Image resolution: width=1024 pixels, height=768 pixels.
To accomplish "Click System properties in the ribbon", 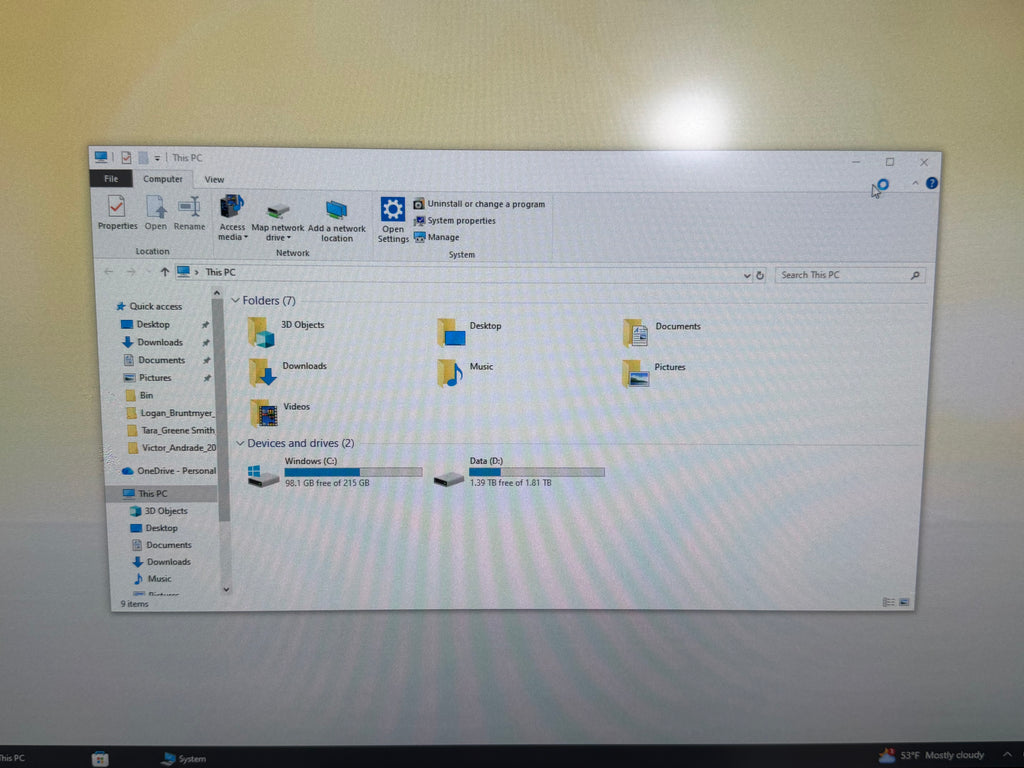I will [x=455, y=221].
